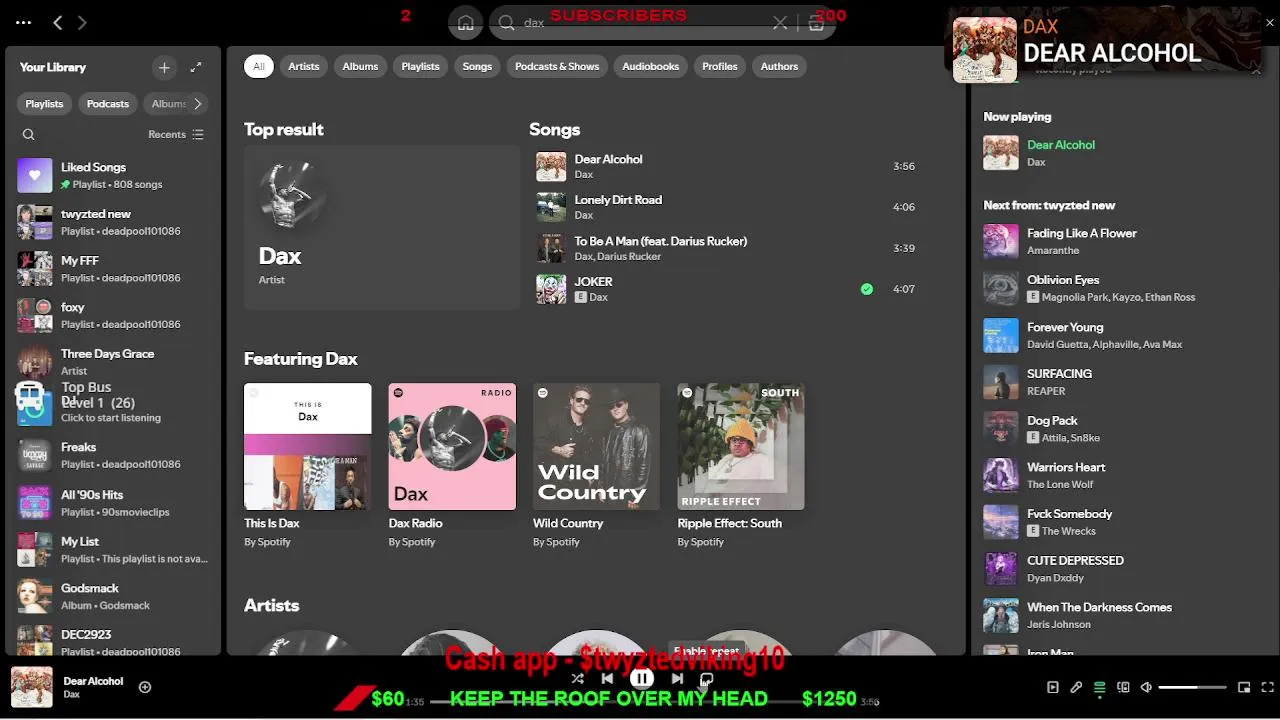Select the Audiobooks filter

point(651,66)
